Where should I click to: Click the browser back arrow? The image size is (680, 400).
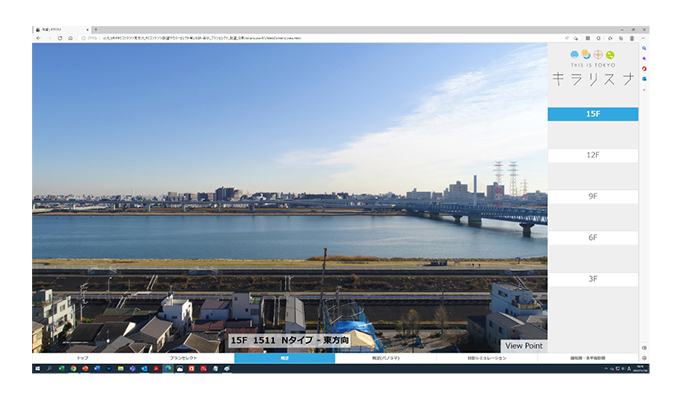coord(38,38)
